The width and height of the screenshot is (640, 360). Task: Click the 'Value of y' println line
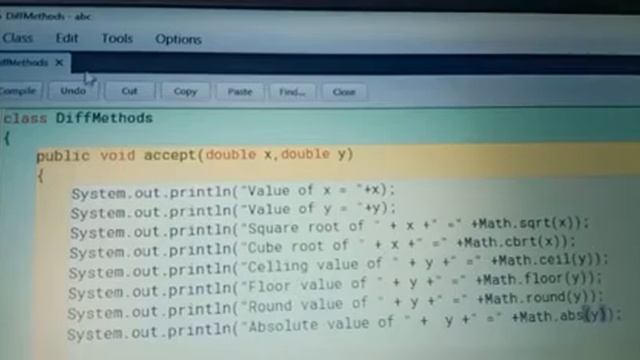[x=233, y=211]
